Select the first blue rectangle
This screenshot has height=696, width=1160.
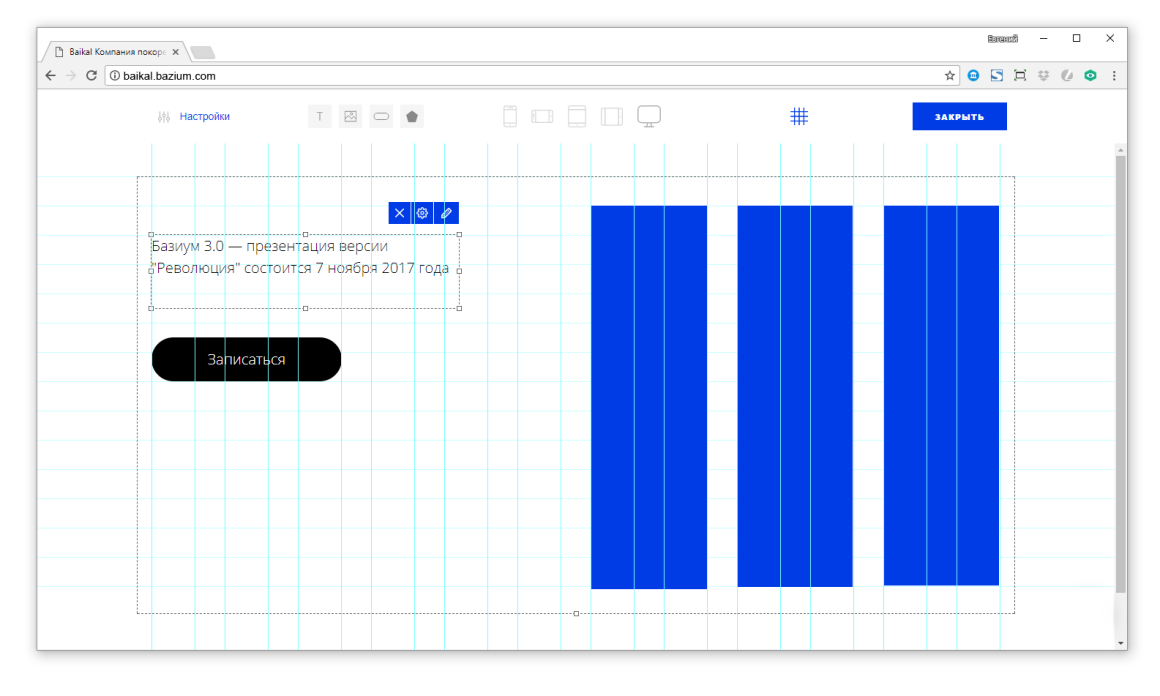pos(649,397)
